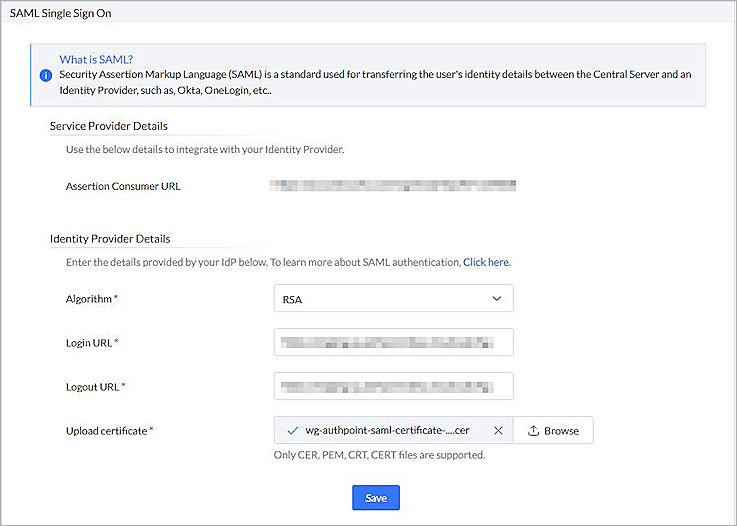This screenshot has width=737, height=526.
Task: Click the Login URL input field
Action: point(393,342)
